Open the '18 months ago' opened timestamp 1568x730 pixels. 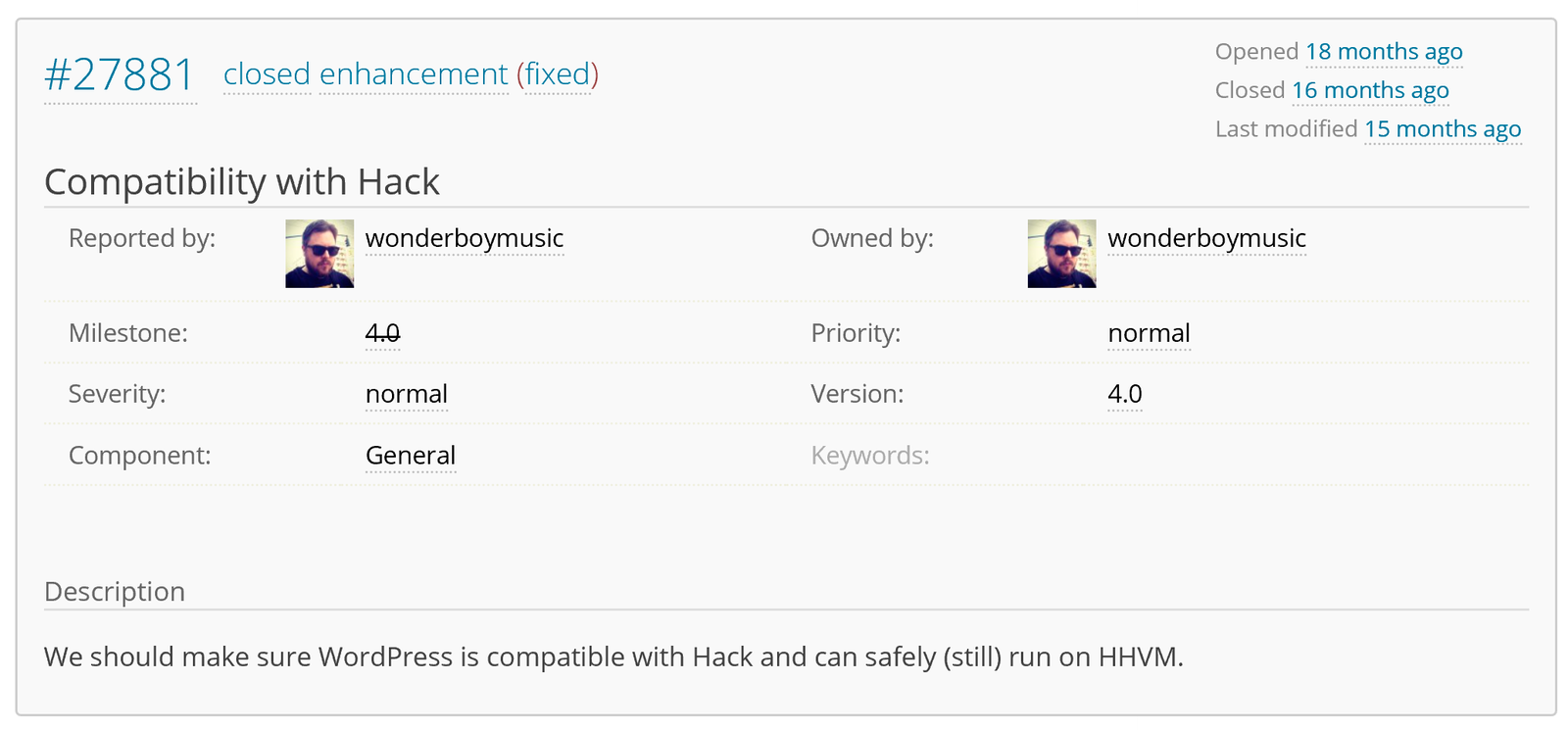pos(1384,52)
